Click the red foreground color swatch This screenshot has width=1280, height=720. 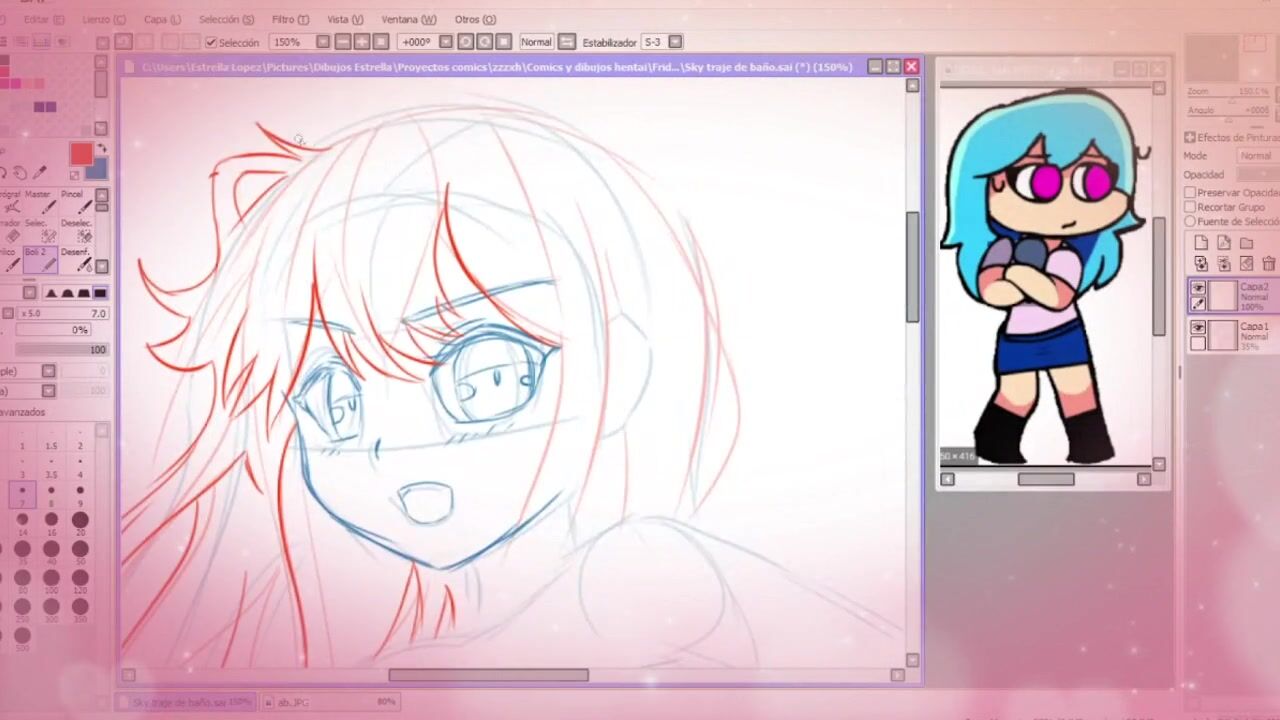pyautogui.click(x=81, y=153)
